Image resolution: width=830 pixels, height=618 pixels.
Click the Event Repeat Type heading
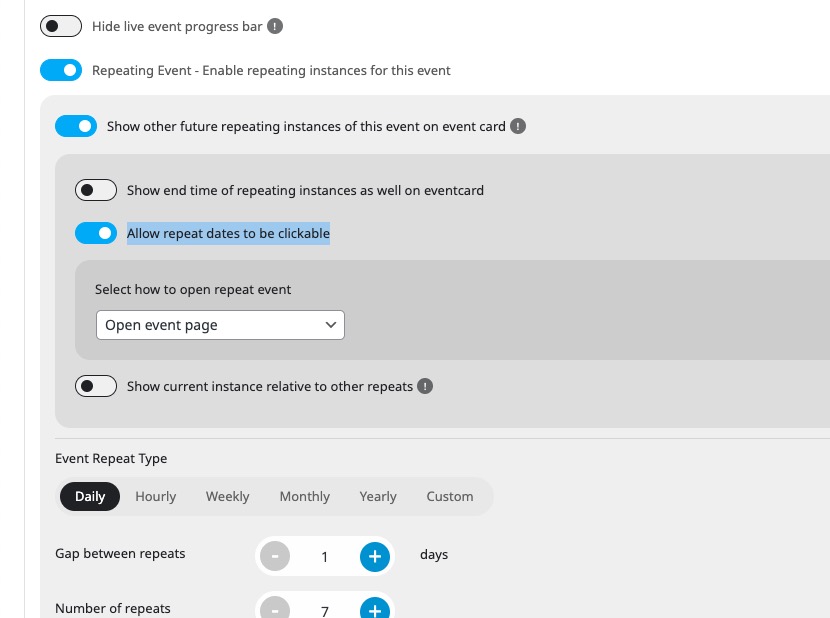111,459
